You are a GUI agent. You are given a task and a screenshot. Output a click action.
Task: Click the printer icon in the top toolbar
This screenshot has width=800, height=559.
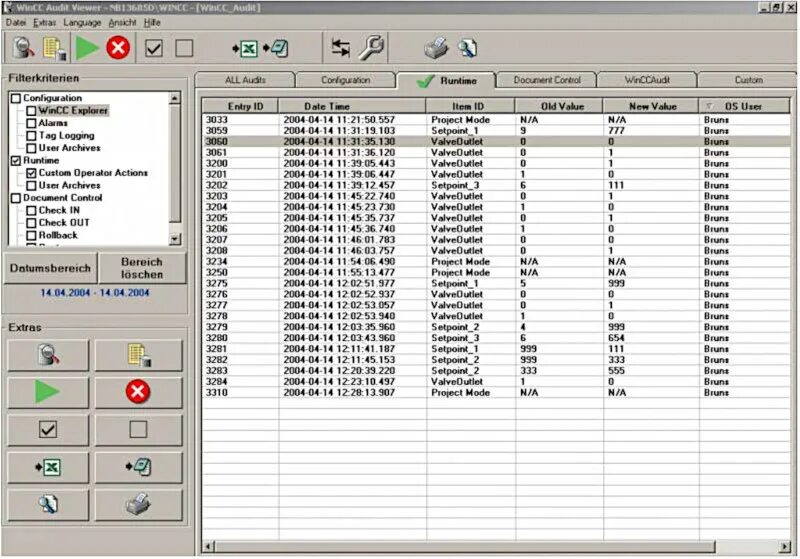click(x=436, y=48)
